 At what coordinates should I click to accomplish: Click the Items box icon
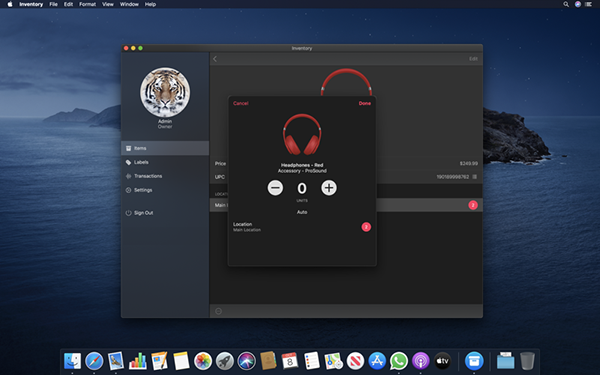click(x=129, y=148)
